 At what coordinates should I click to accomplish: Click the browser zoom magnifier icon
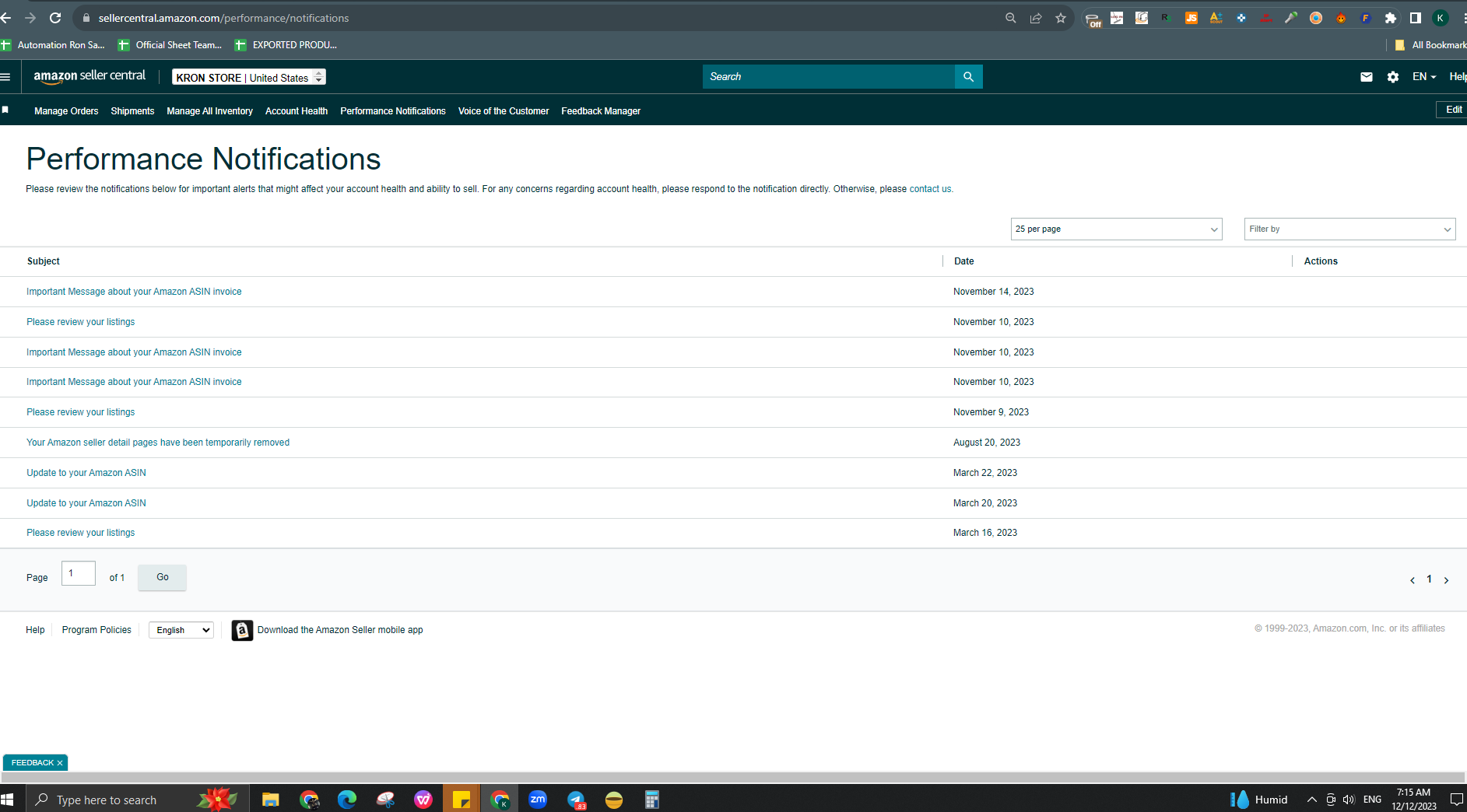click(x=1011, y=18)
